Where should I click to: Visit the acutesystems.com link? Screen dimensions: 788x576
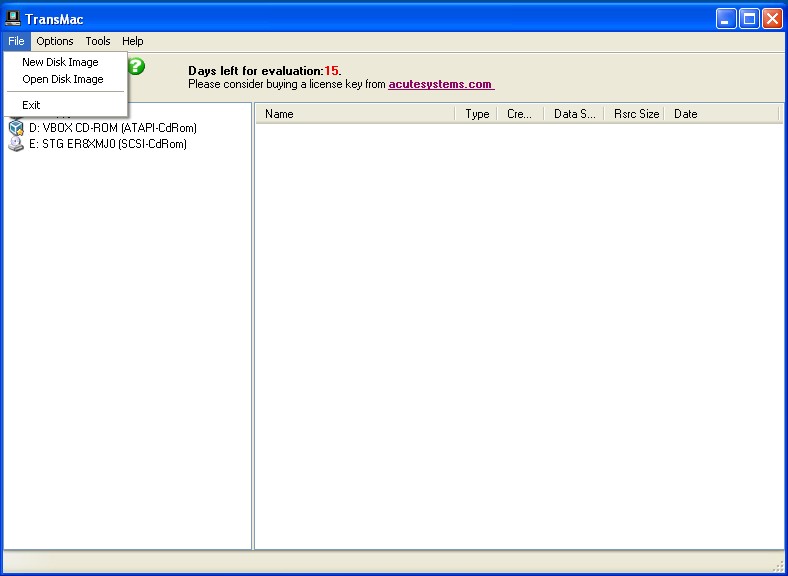(x=441, y=84)
